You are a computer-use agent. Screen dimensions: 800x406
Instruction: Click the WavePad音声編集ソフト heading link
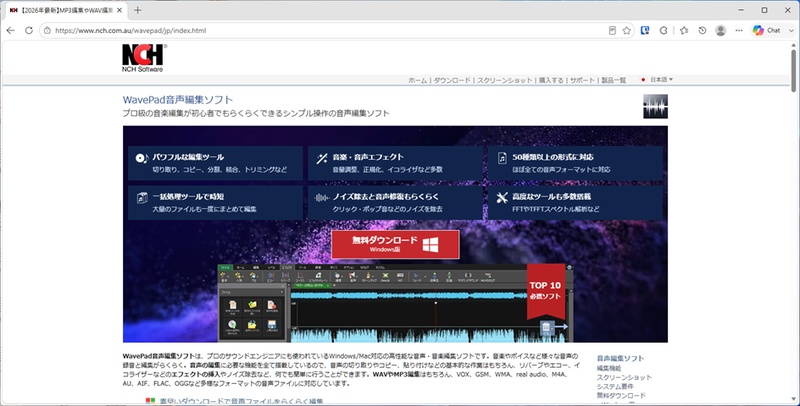pos(178,100)
